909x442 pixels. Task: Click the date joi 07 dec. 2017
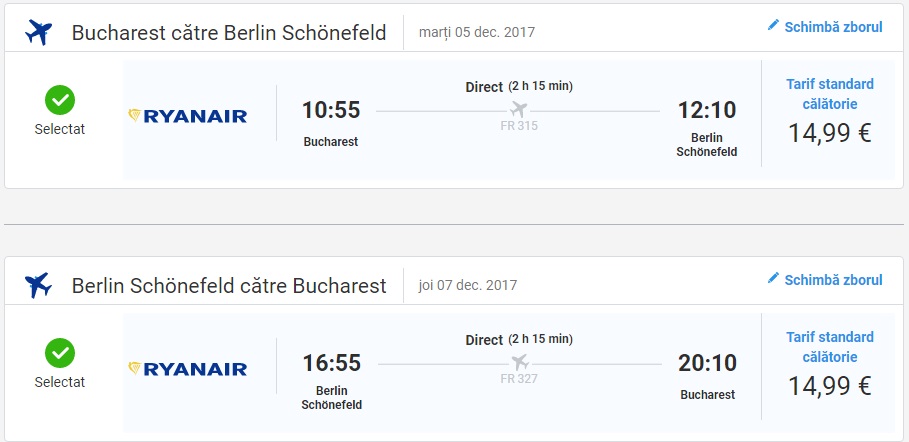[x=468, y=285]
